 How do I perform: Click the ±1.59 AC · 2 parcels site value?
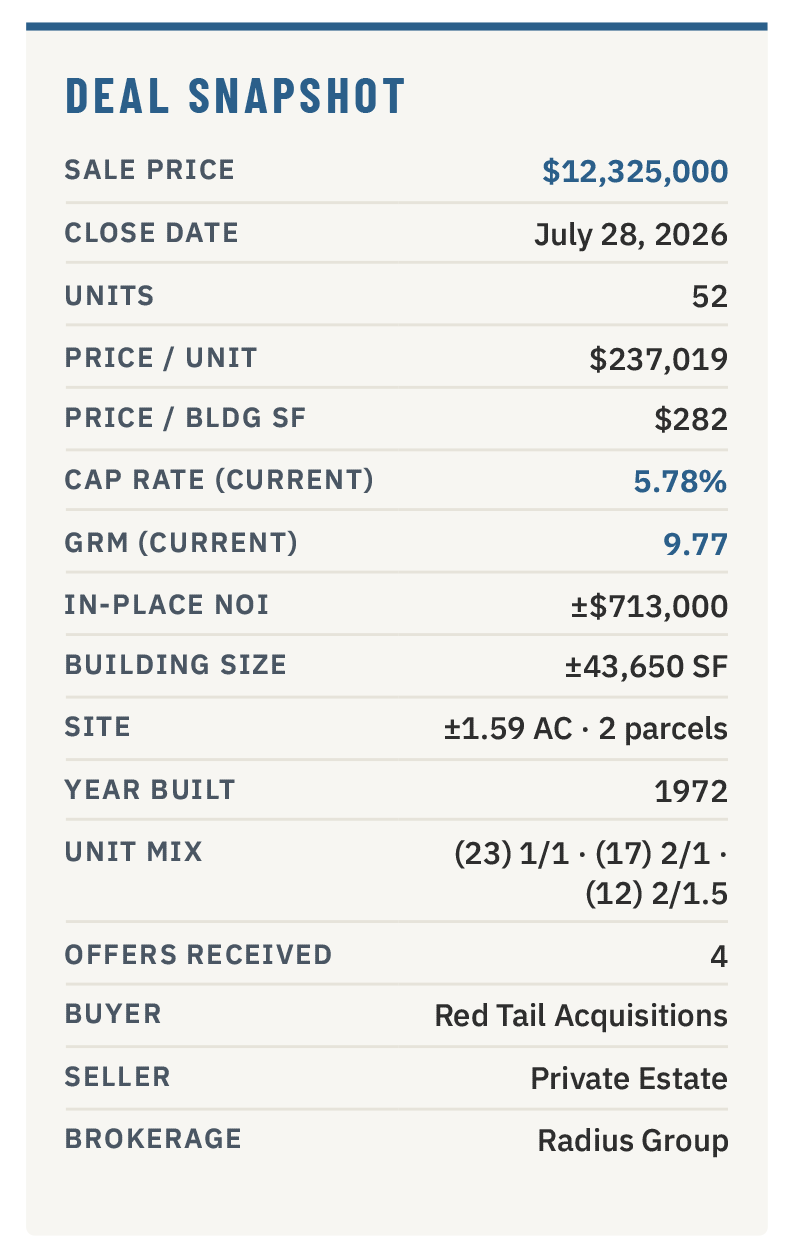click(x=586, y=729)
